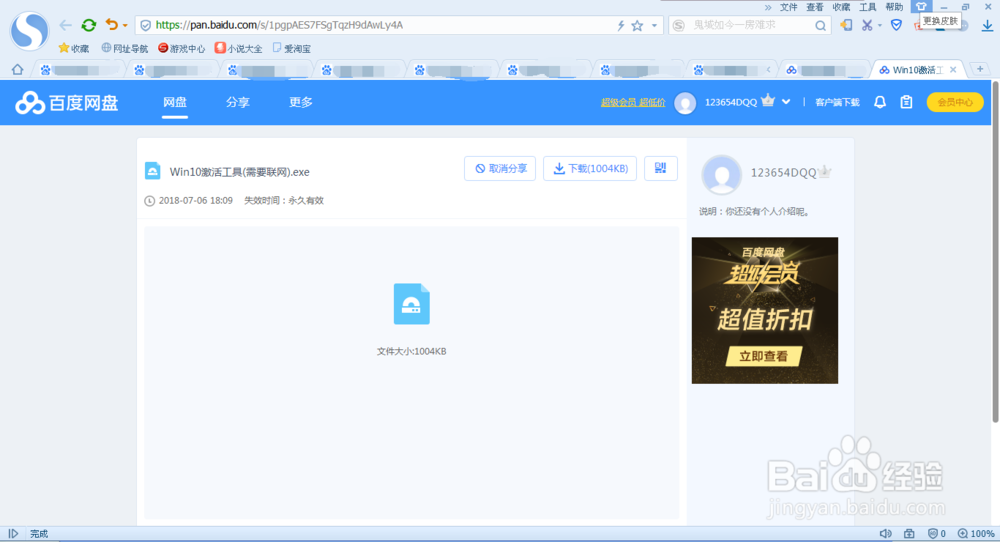Open the browser downloads arrow icon
This screenshot has width=1000, height=542.
(987, 26)
